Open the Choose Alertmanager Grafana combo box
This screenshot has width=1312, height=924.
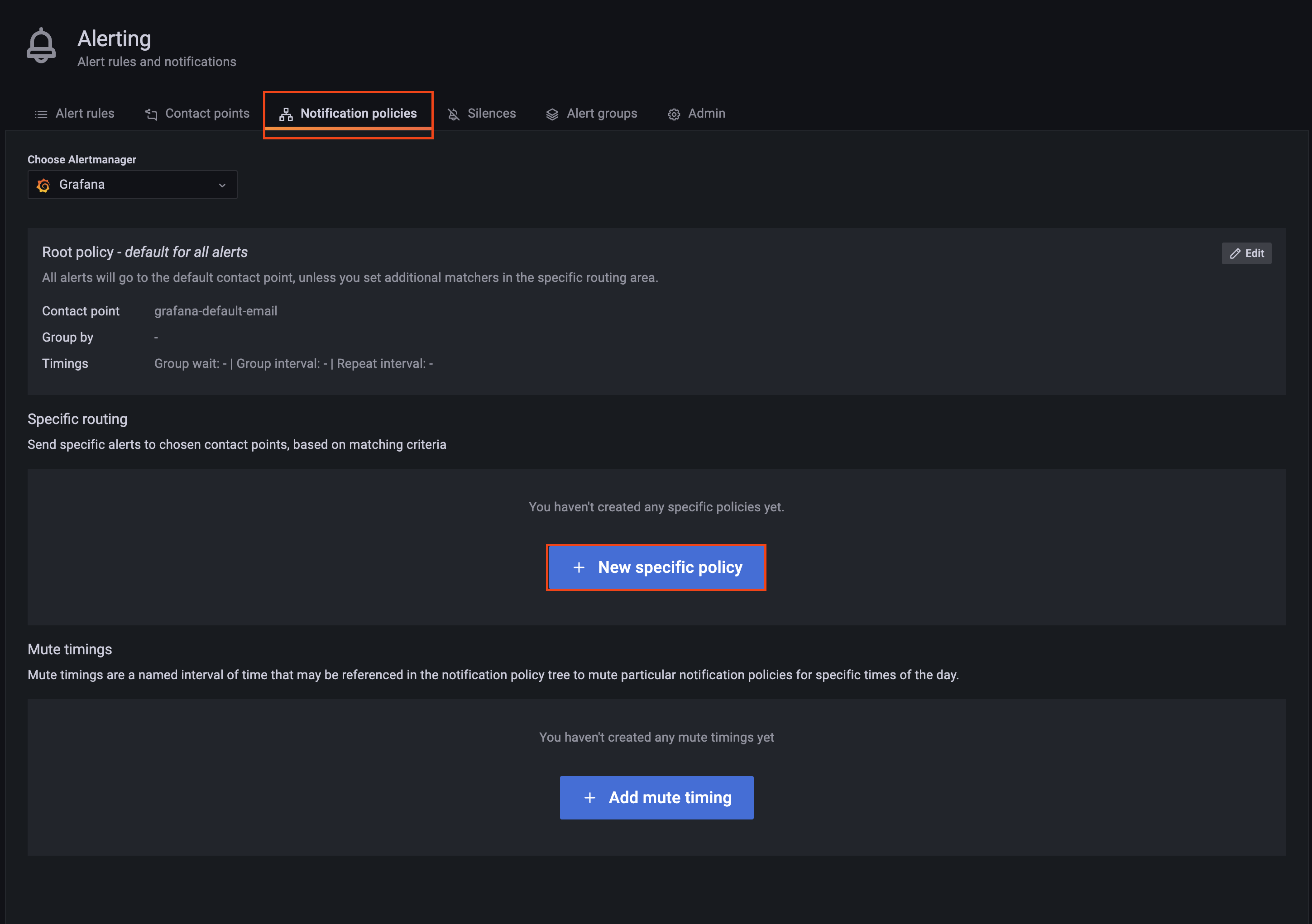132,185
